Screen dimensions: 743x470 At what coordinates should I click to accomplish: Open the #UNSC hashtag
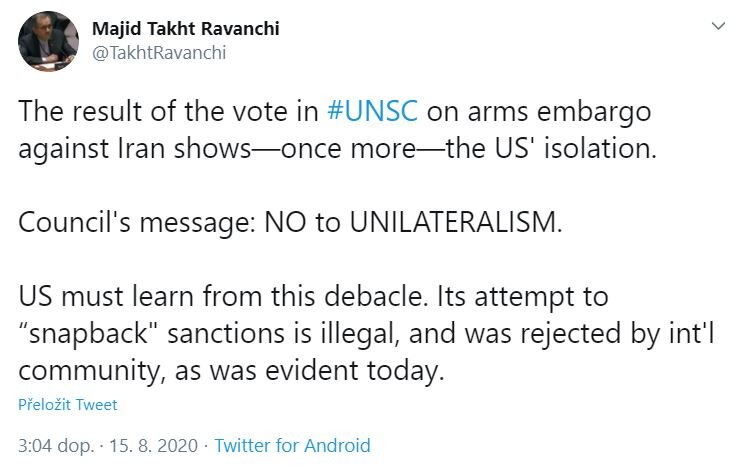[x=372, y=111]
